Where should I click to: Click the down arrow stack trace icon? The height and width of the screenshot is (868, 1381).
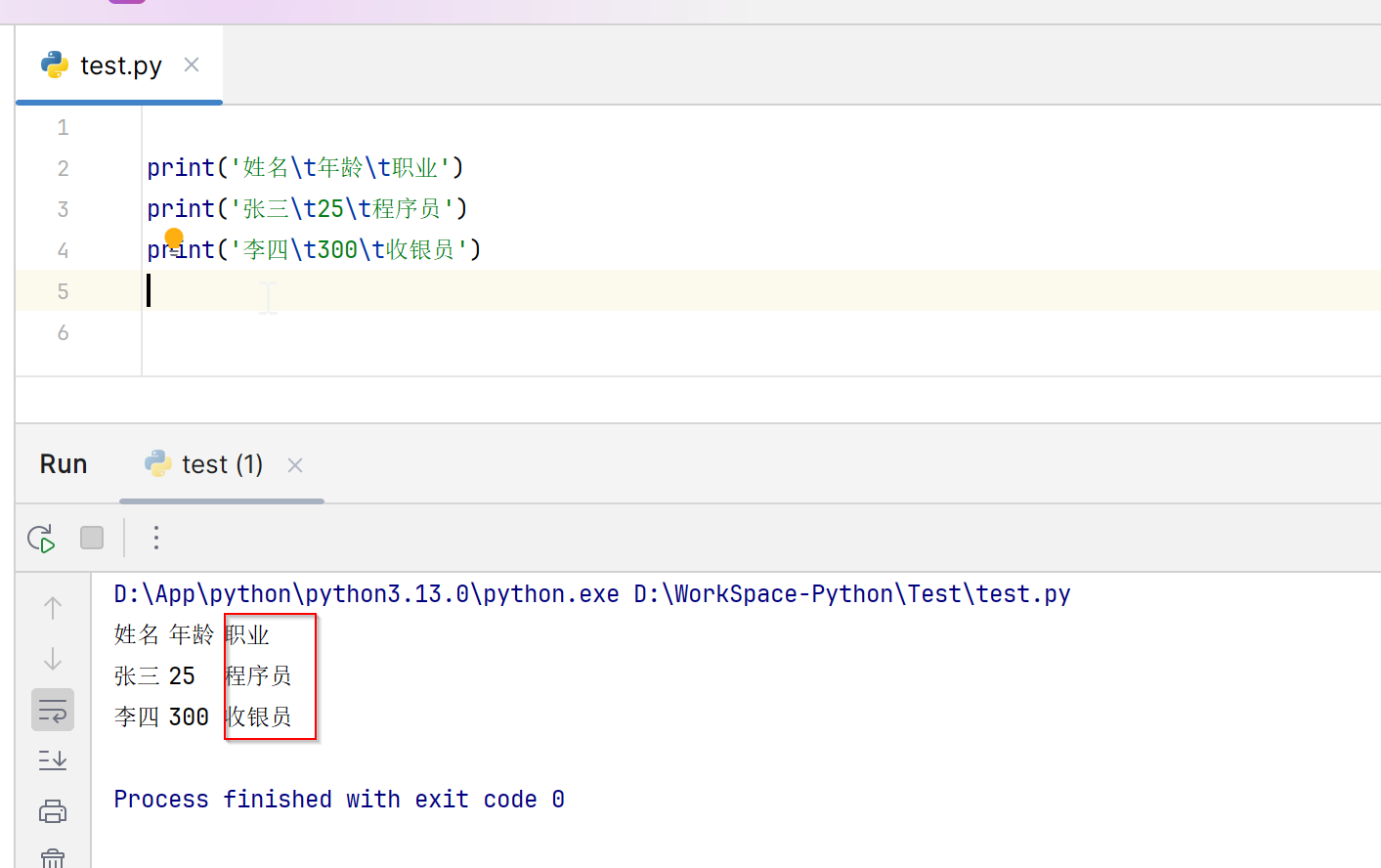(x=53, y=659)
